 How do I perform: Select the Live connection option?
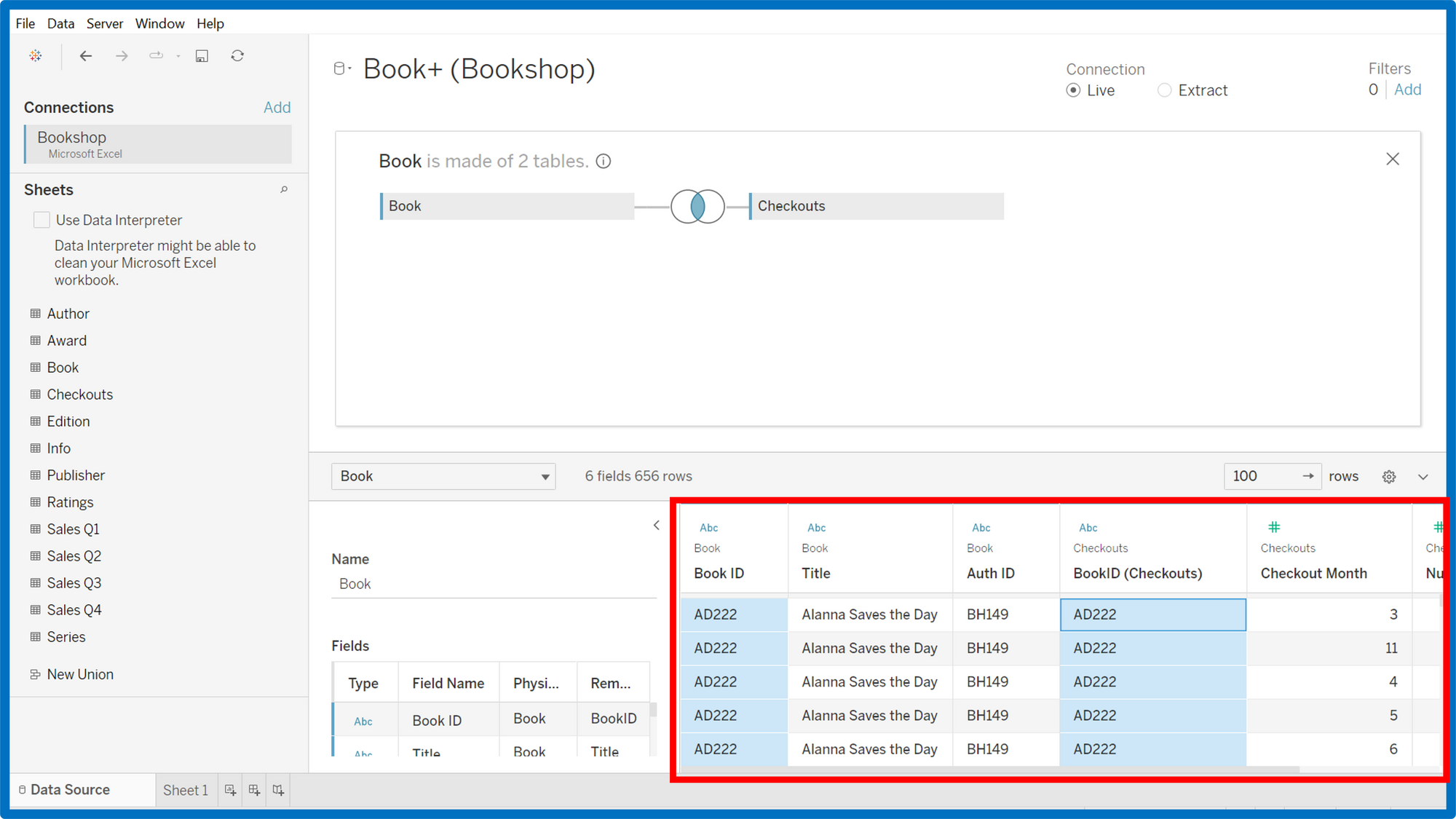click(x=1073, y=90)
